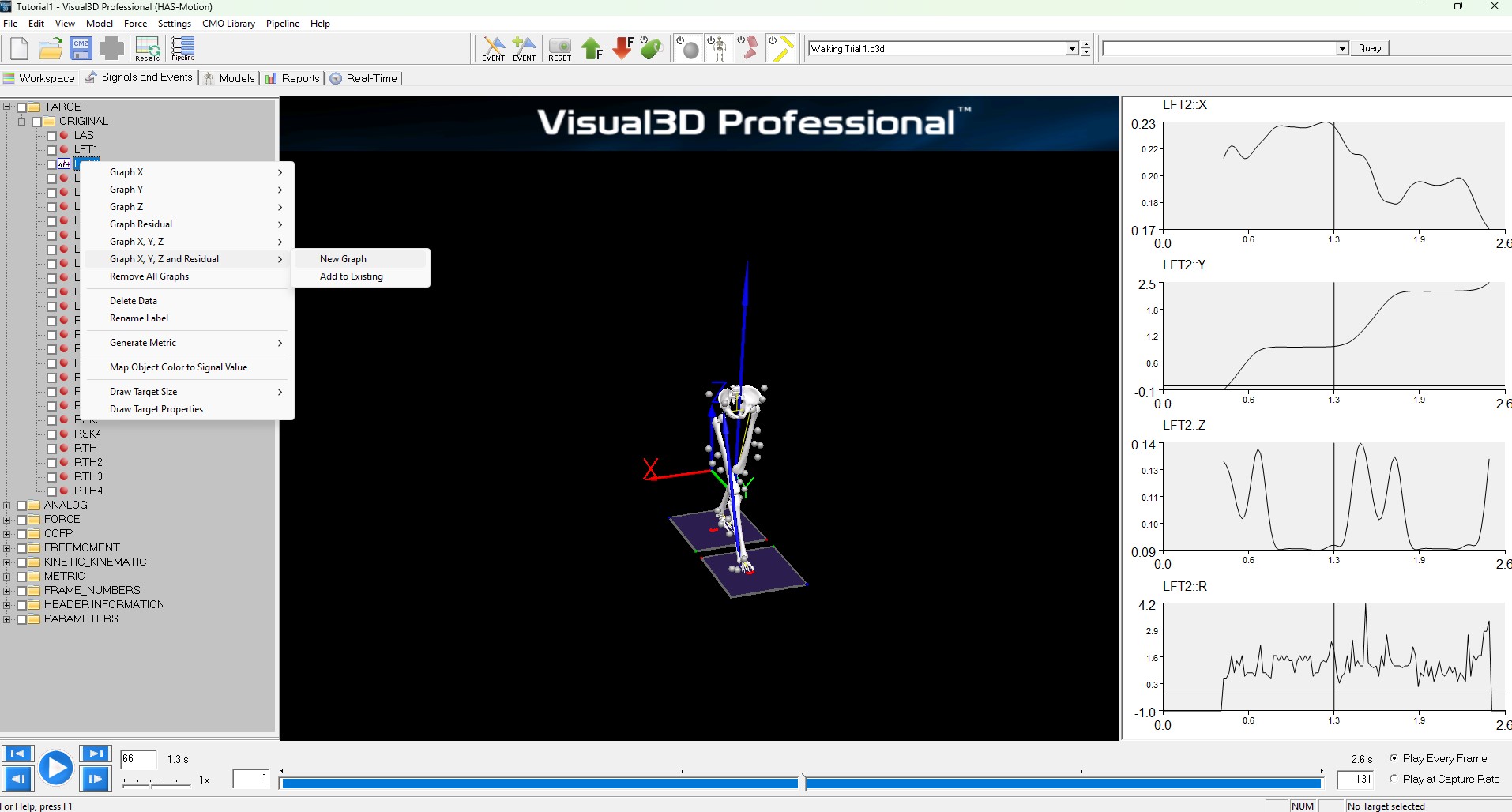Select Rename Label menu entry
The image size is (1512, 812).
[189, 318]
